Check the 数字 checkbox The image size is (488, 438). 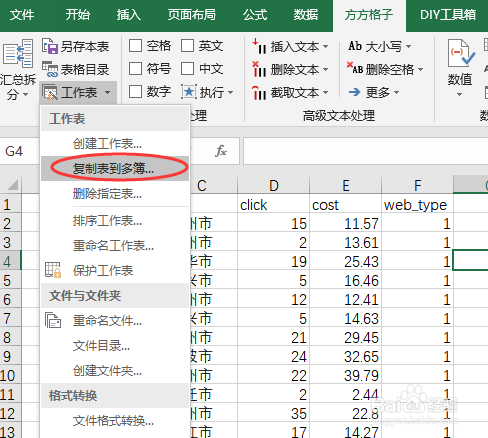tap(135, 91)
